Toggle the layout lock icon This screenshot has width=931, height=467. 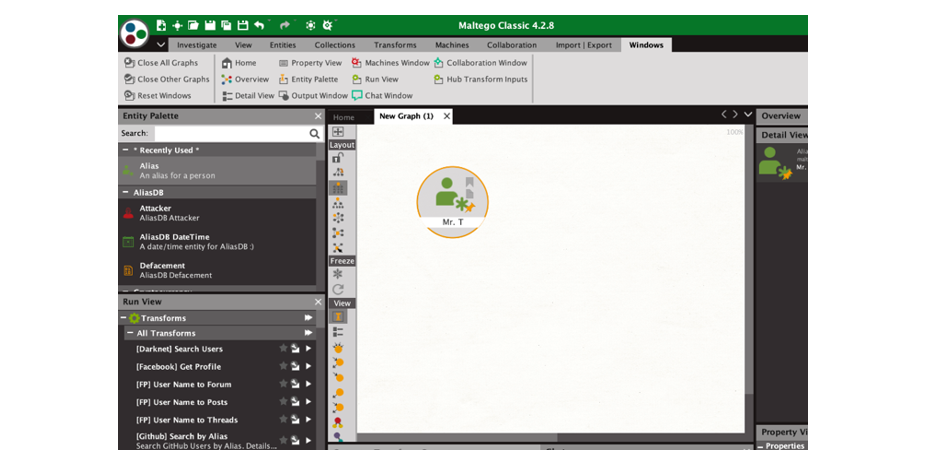[338, 158]
